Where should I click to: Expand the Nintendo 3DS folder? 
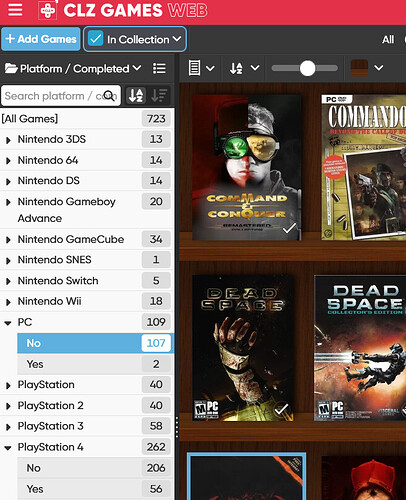coord(8,140)
